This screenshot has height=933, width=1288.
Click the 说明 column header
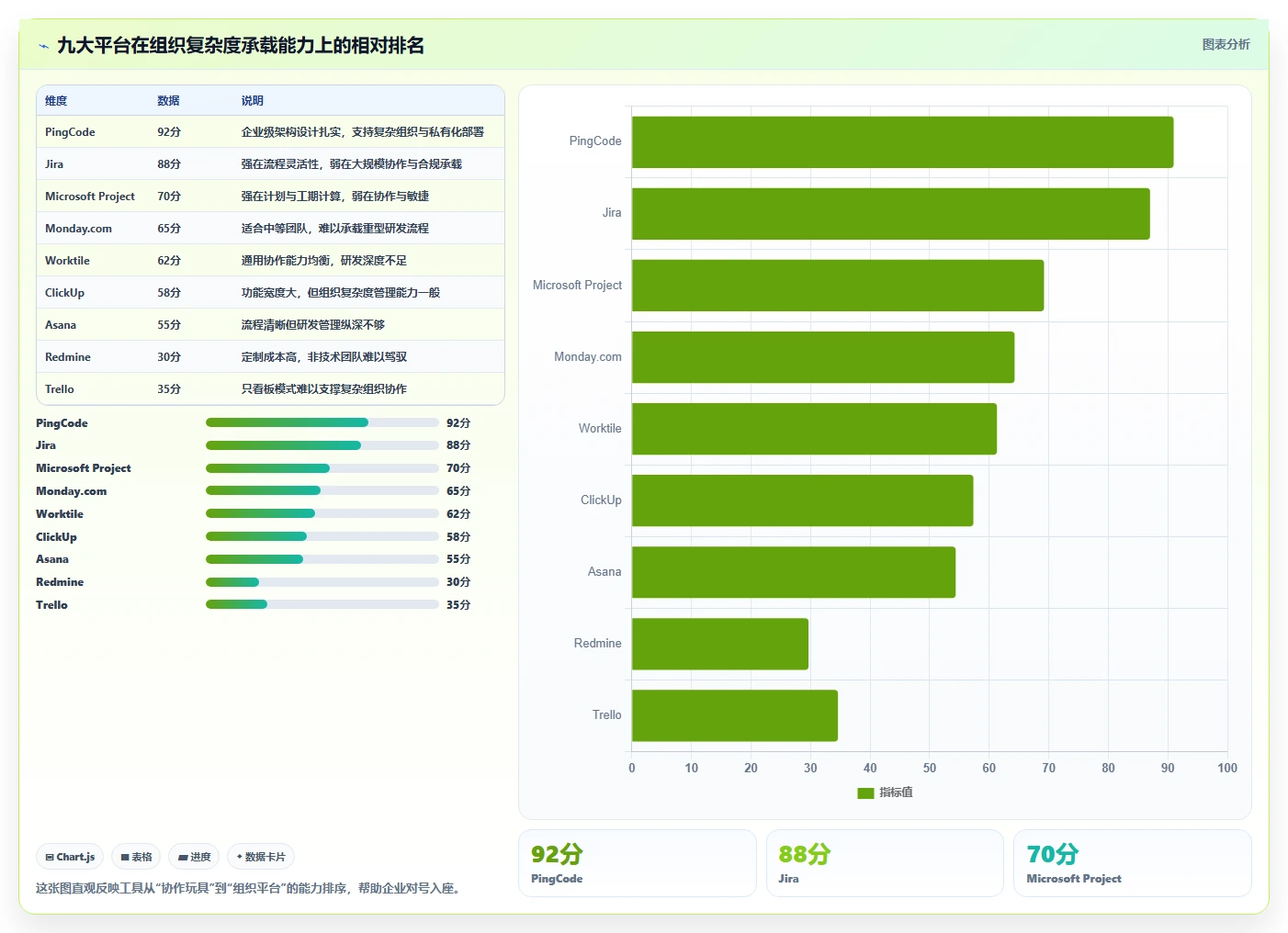253,101
